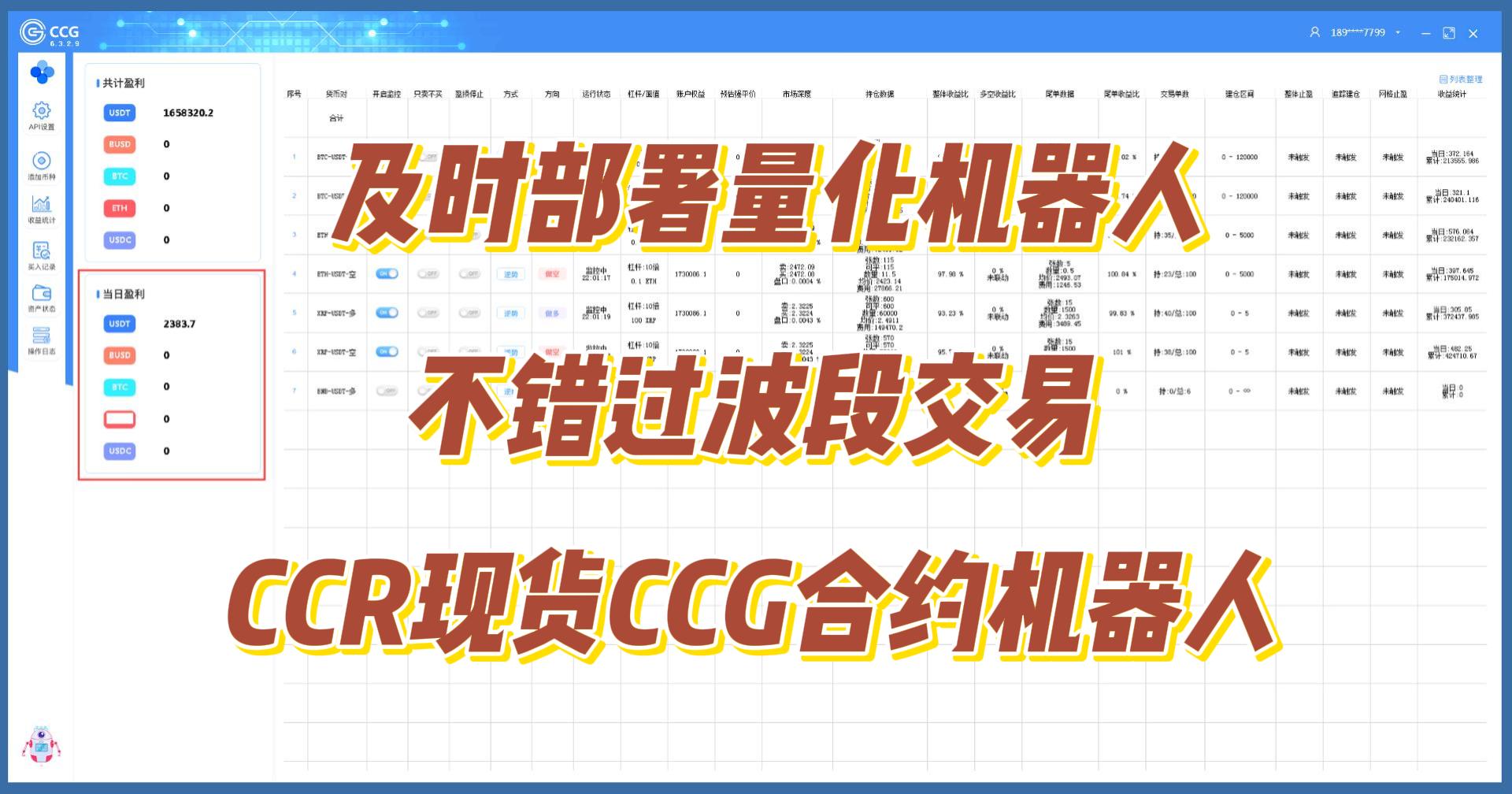The width and height of the screenshot is (1512, 794).
Task: Click the BTC badge under 共计盈利
Action: click(x=120, y=176)
